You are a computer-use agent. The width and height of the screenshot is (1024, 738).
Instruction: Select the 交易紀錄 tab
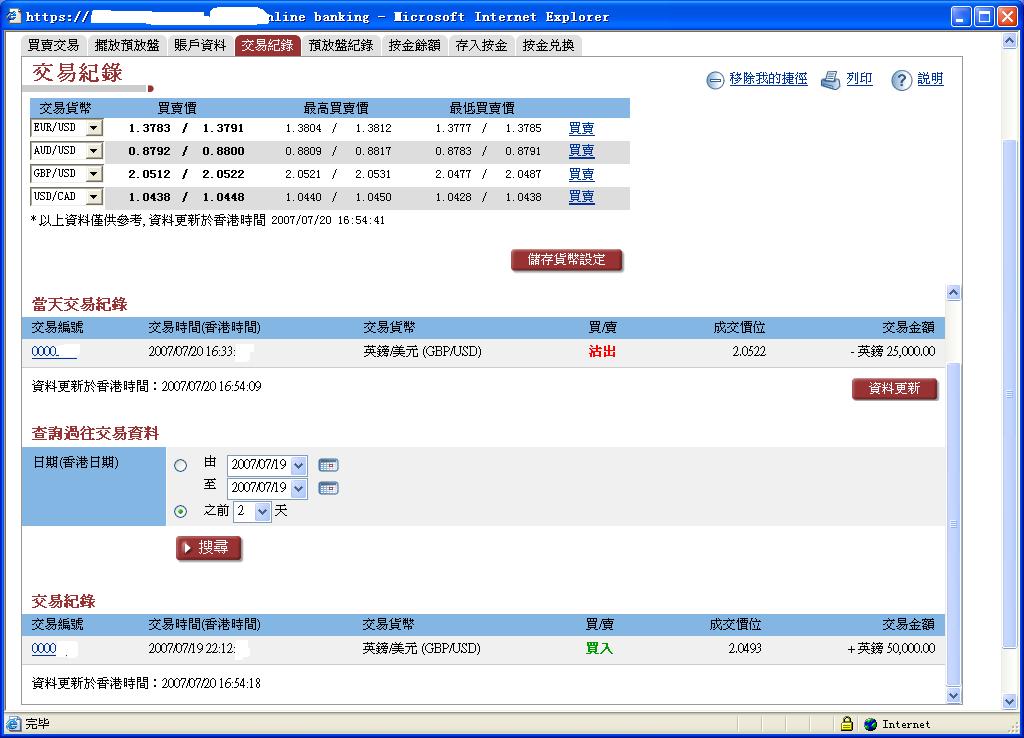pyautogui.click(x=267, y=45)
